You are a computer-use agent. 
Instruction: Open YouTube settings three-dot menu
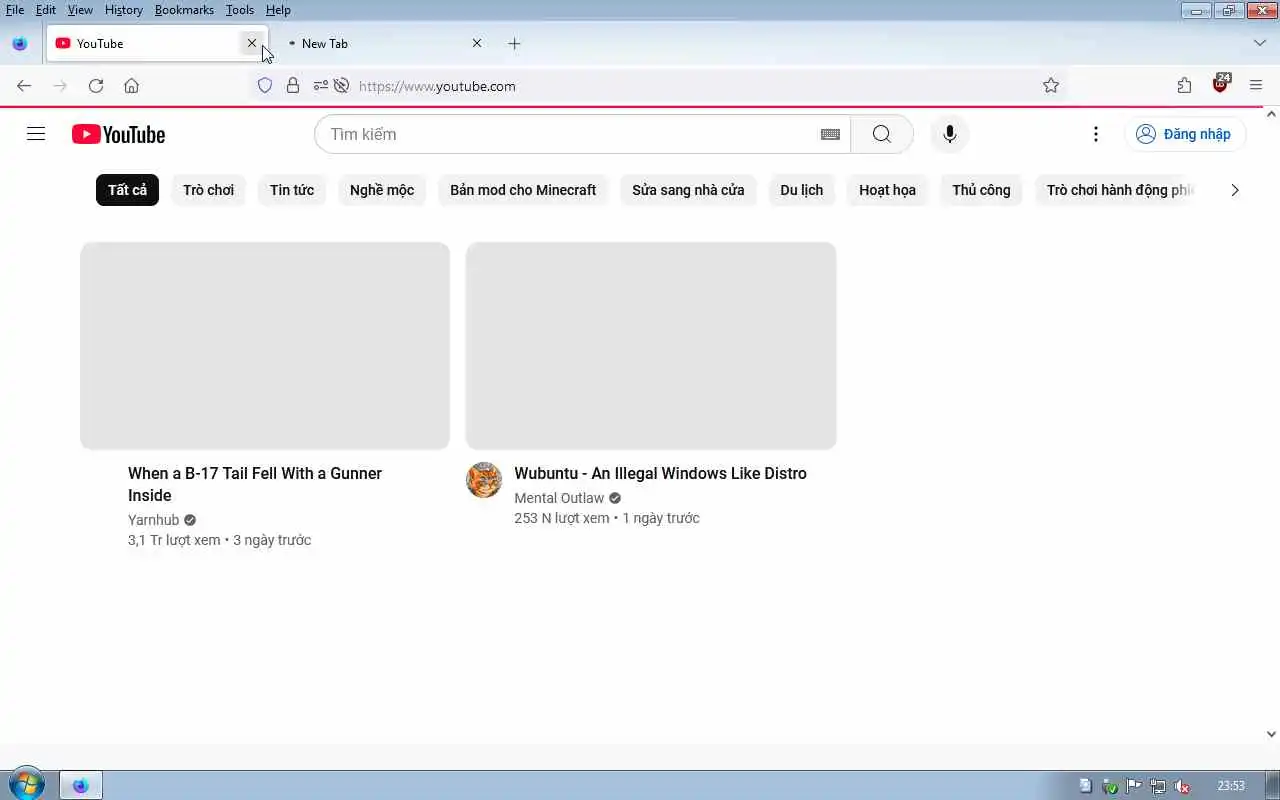point(1095,134)
